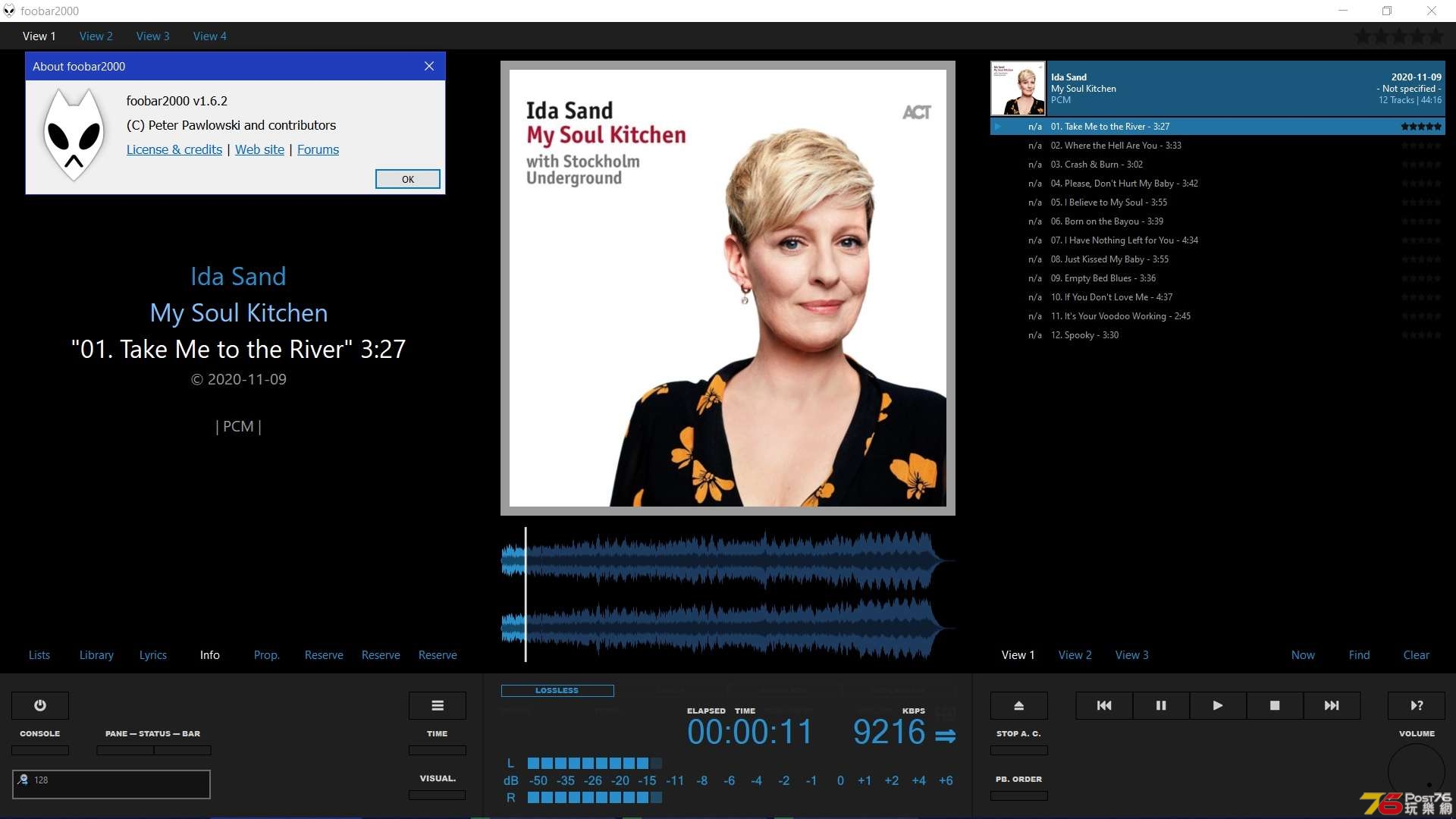Image resolution: width=1456 pixels, height=819 pixels.
Task: Click the playback position marker on the waveform
Action: (526, 595)
